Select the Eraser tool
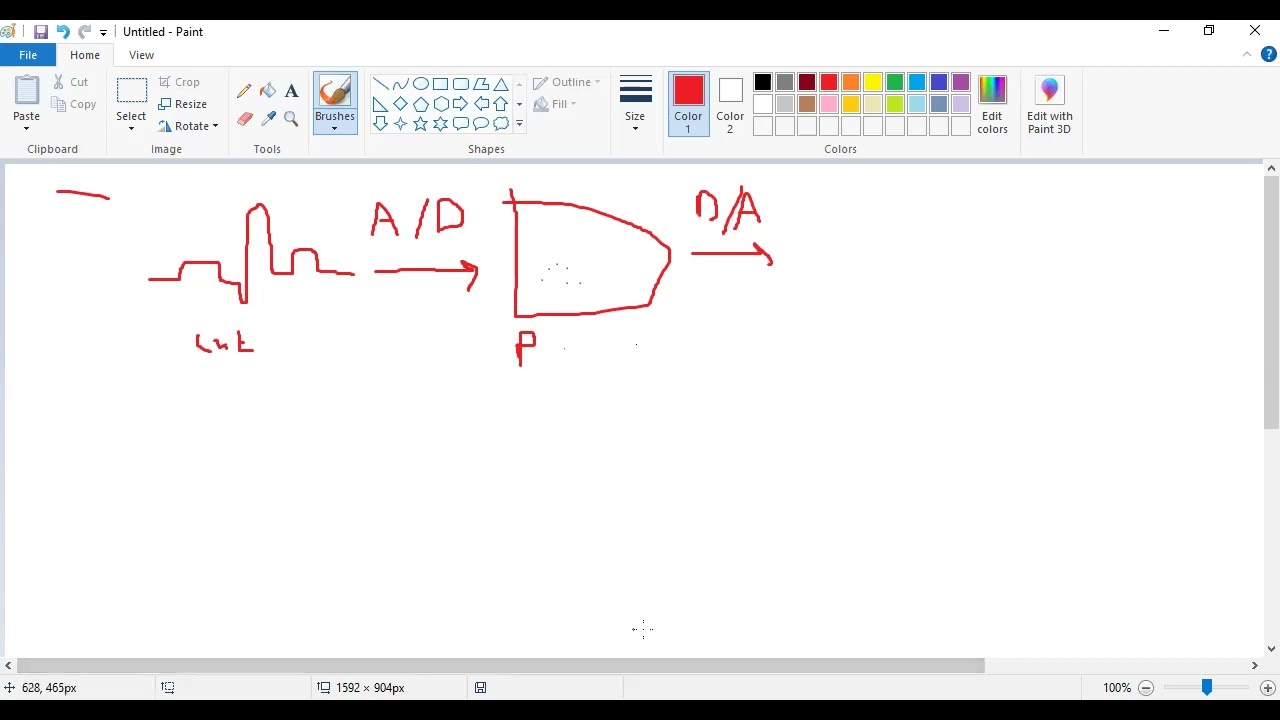 [x=244, y=118]
